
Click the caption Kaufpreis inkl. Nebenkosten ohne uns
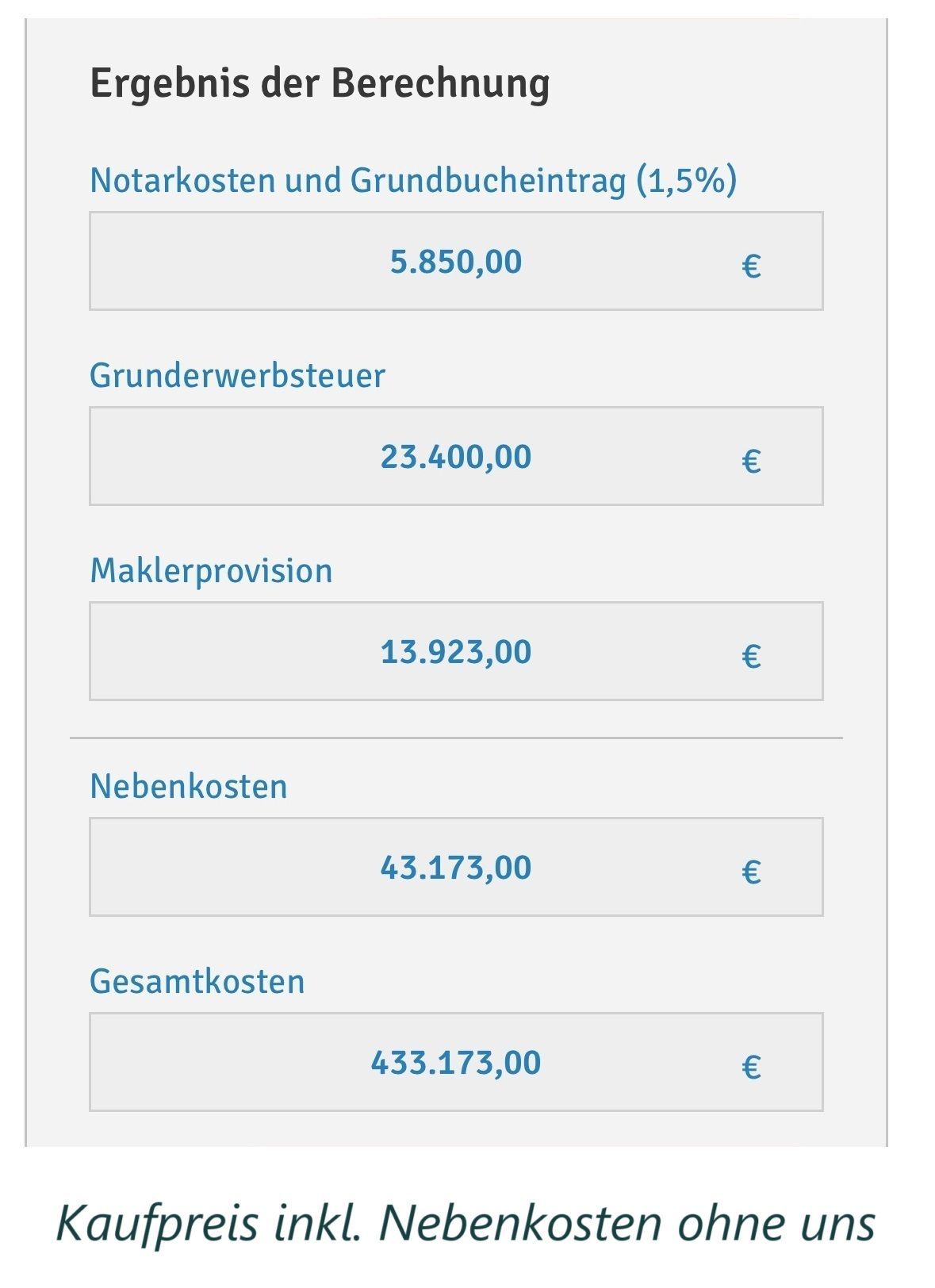[466, 1222]
